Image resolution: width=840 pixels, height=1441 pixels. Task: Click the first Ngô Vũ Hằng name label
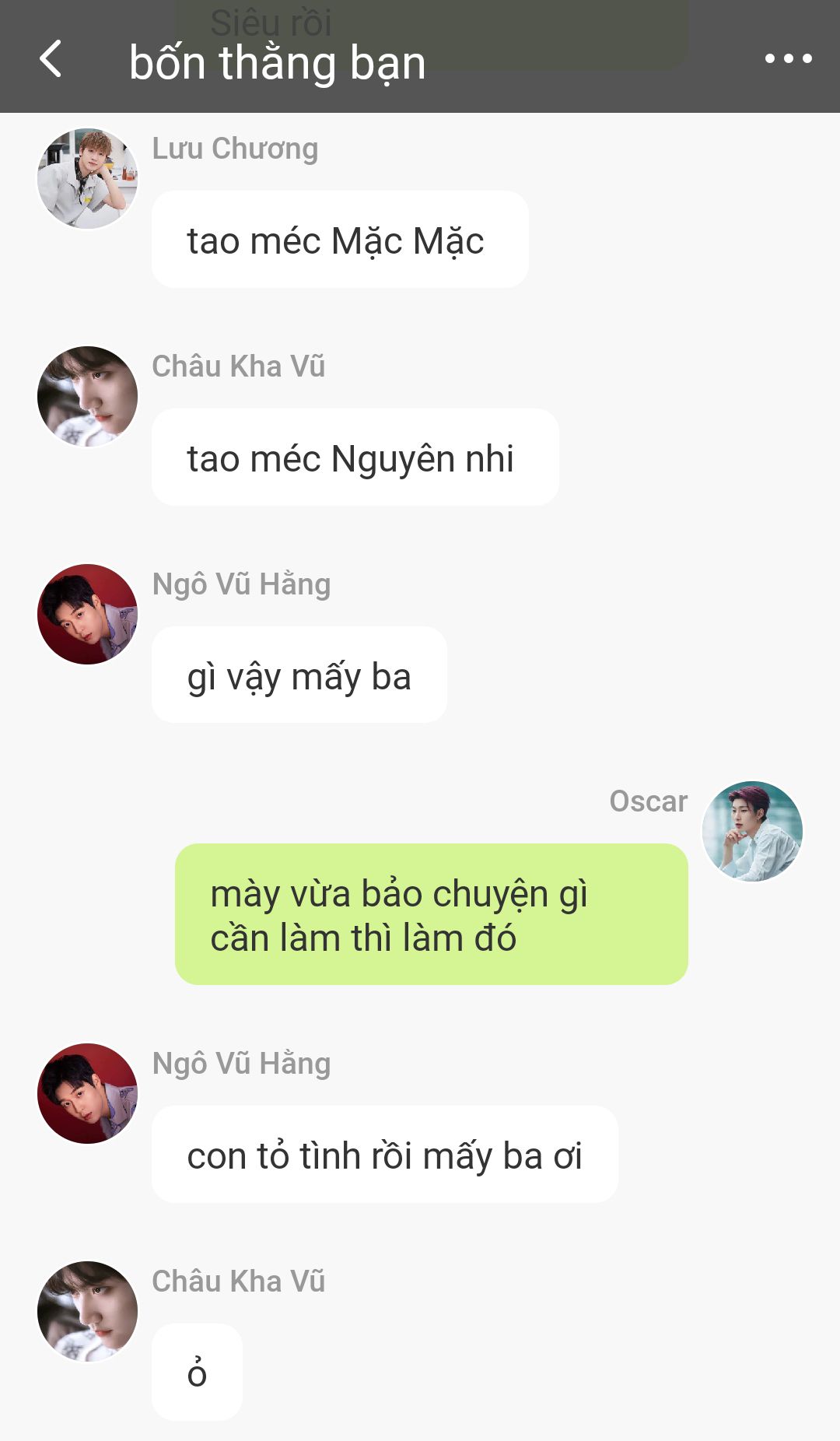(x=241, y=584)
